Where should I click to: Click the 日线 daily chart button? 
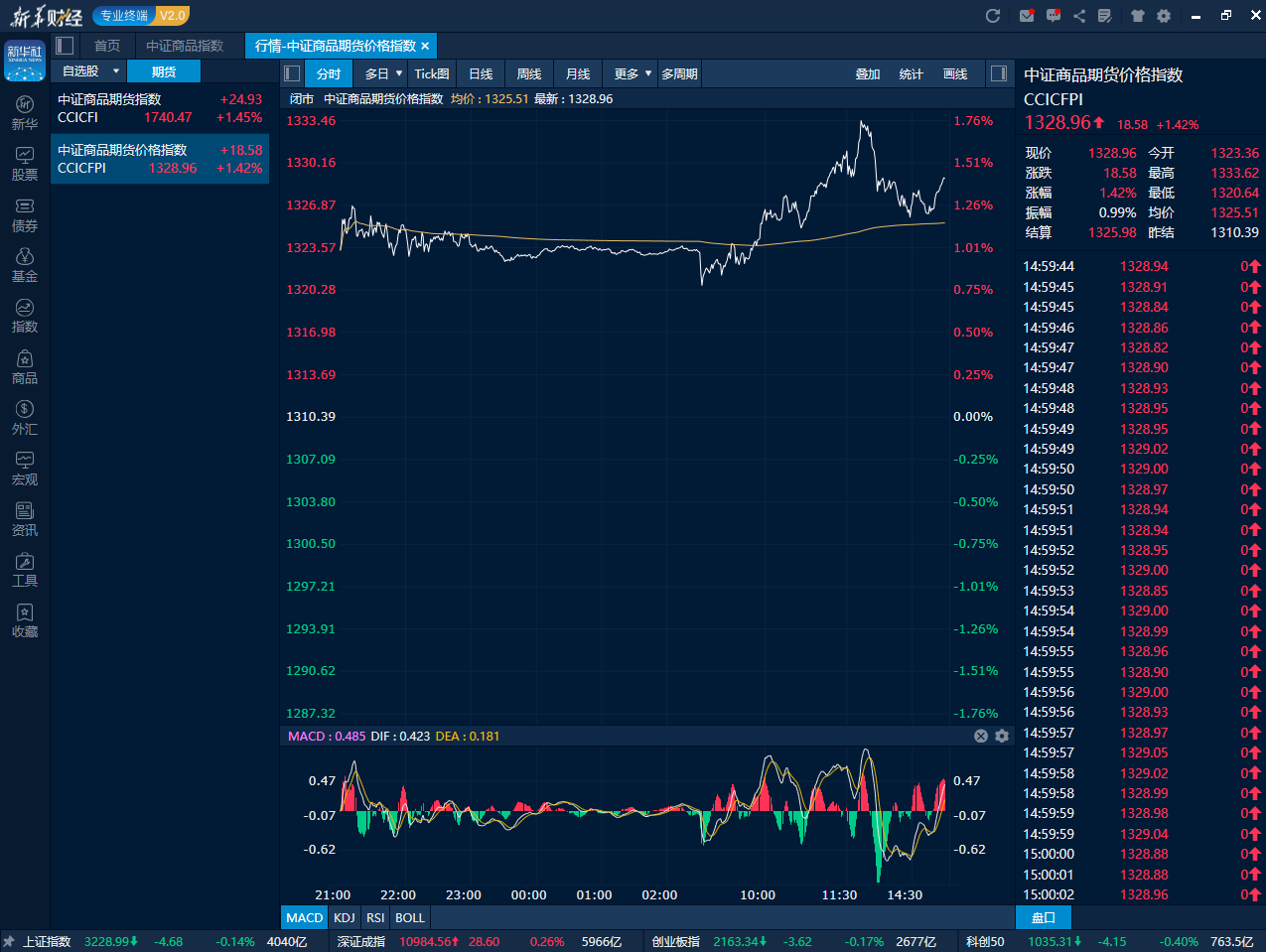[481, 73]
